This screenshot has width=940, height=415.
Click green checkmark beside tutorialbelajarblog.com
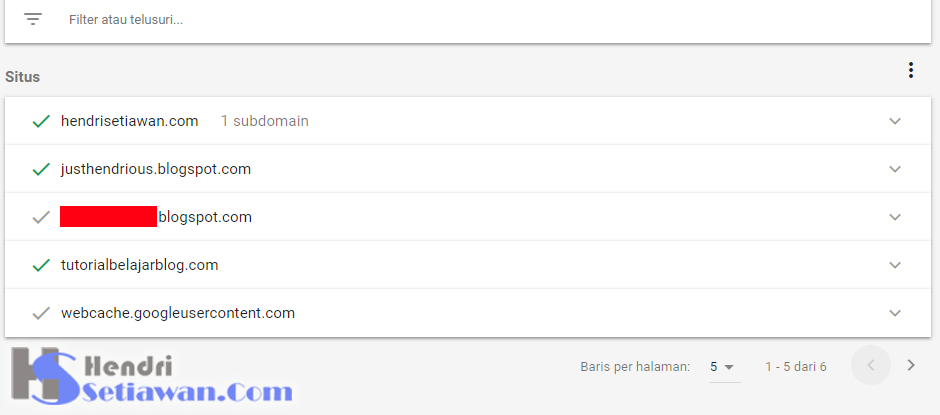41,265
